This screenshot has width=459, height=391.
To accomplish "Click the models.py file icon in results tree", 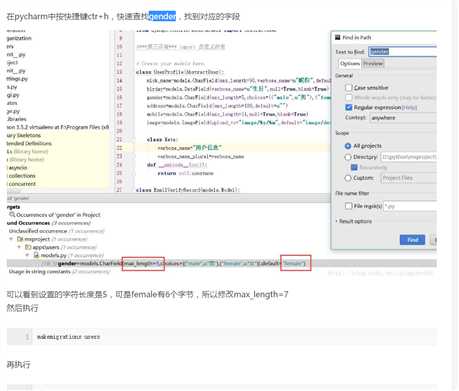I will click(36, 255).
